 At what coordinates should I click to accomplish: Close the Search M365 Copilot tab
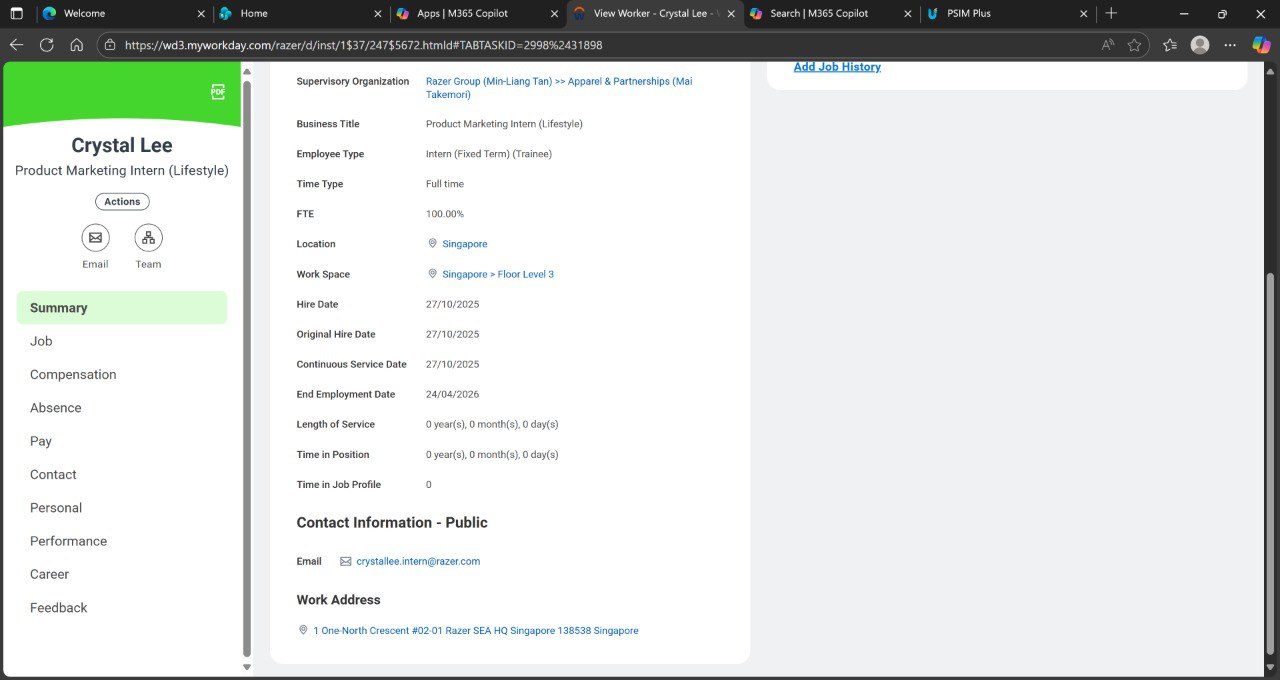[908, 14]
